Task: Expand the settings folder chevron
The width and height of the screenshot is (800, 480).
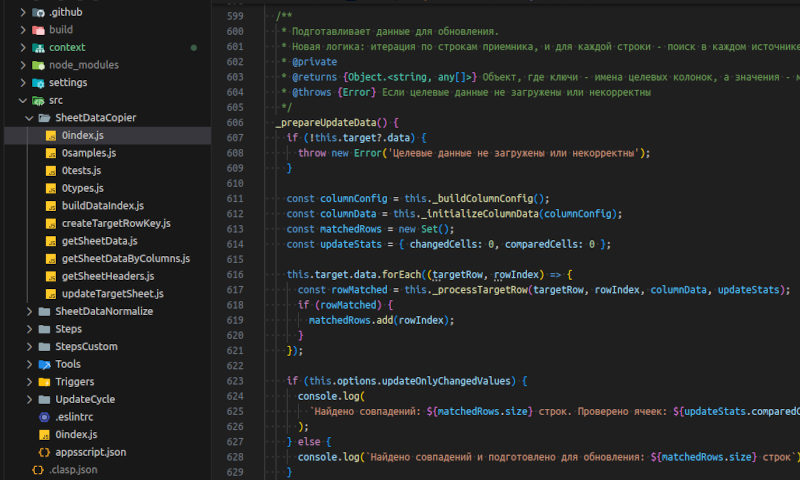Action: (23, 83)
